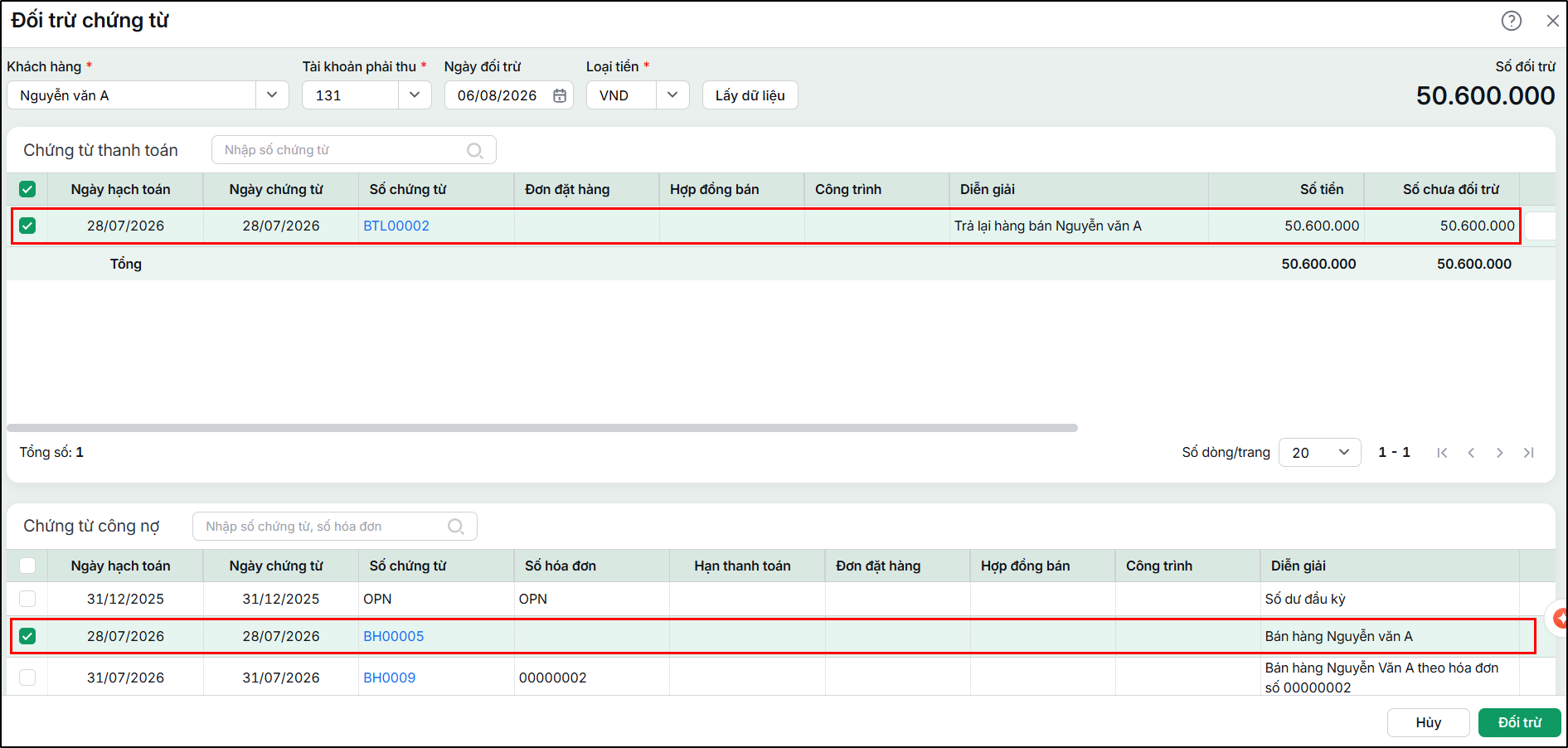This screenshot has height=748, width=1568.
Task: Expand the Loại tiền VND dropdown
Action: pos(672,95)
